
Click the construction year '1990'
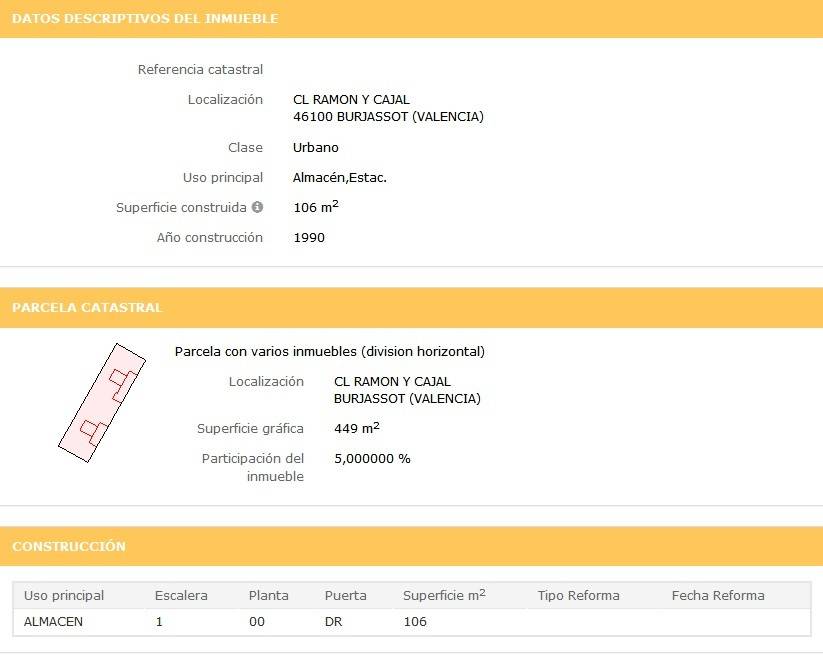[x=309, y=238]
